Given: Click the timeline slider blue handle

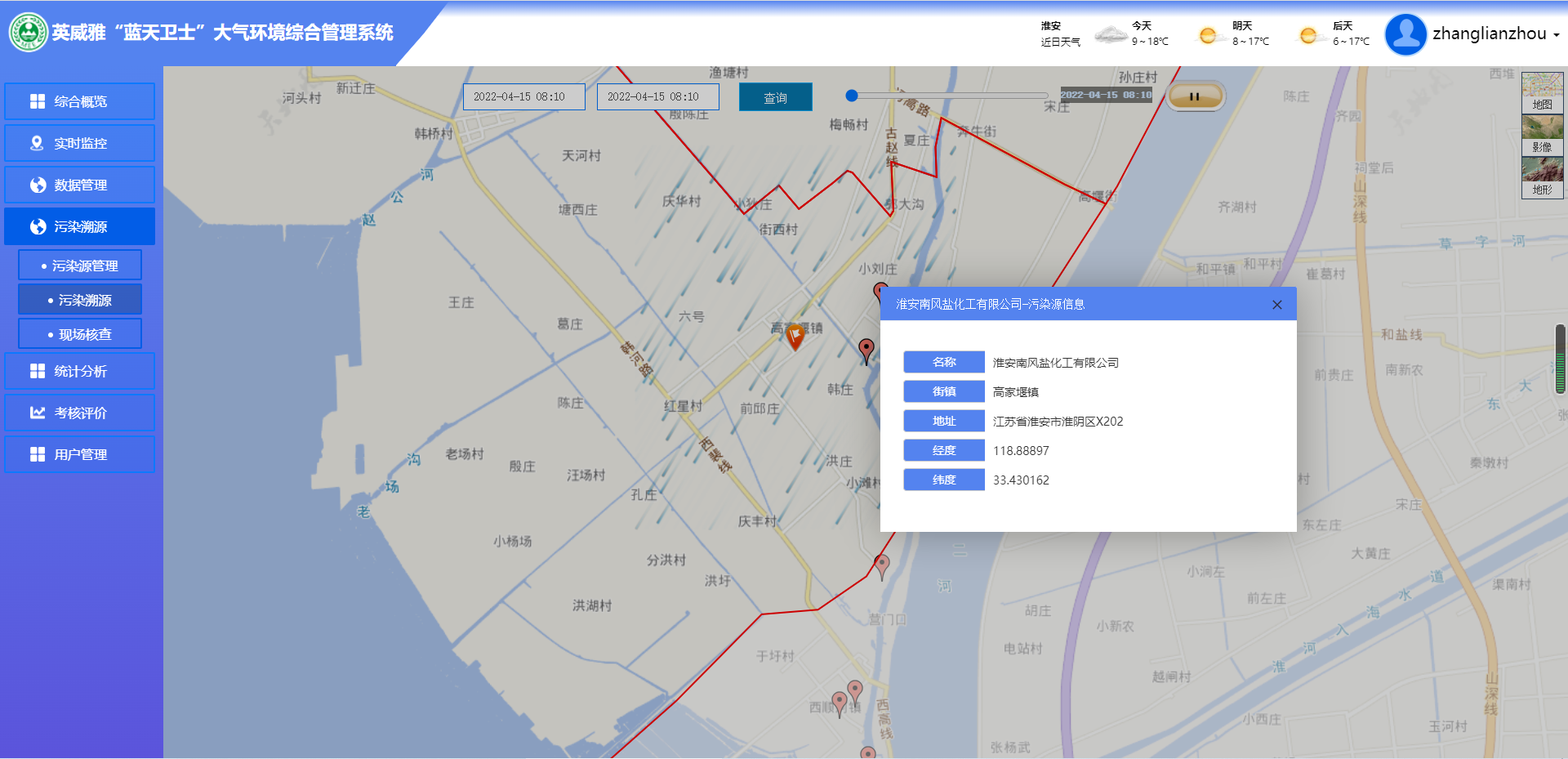Looking at the screenshot, I should tap(852, 96).
